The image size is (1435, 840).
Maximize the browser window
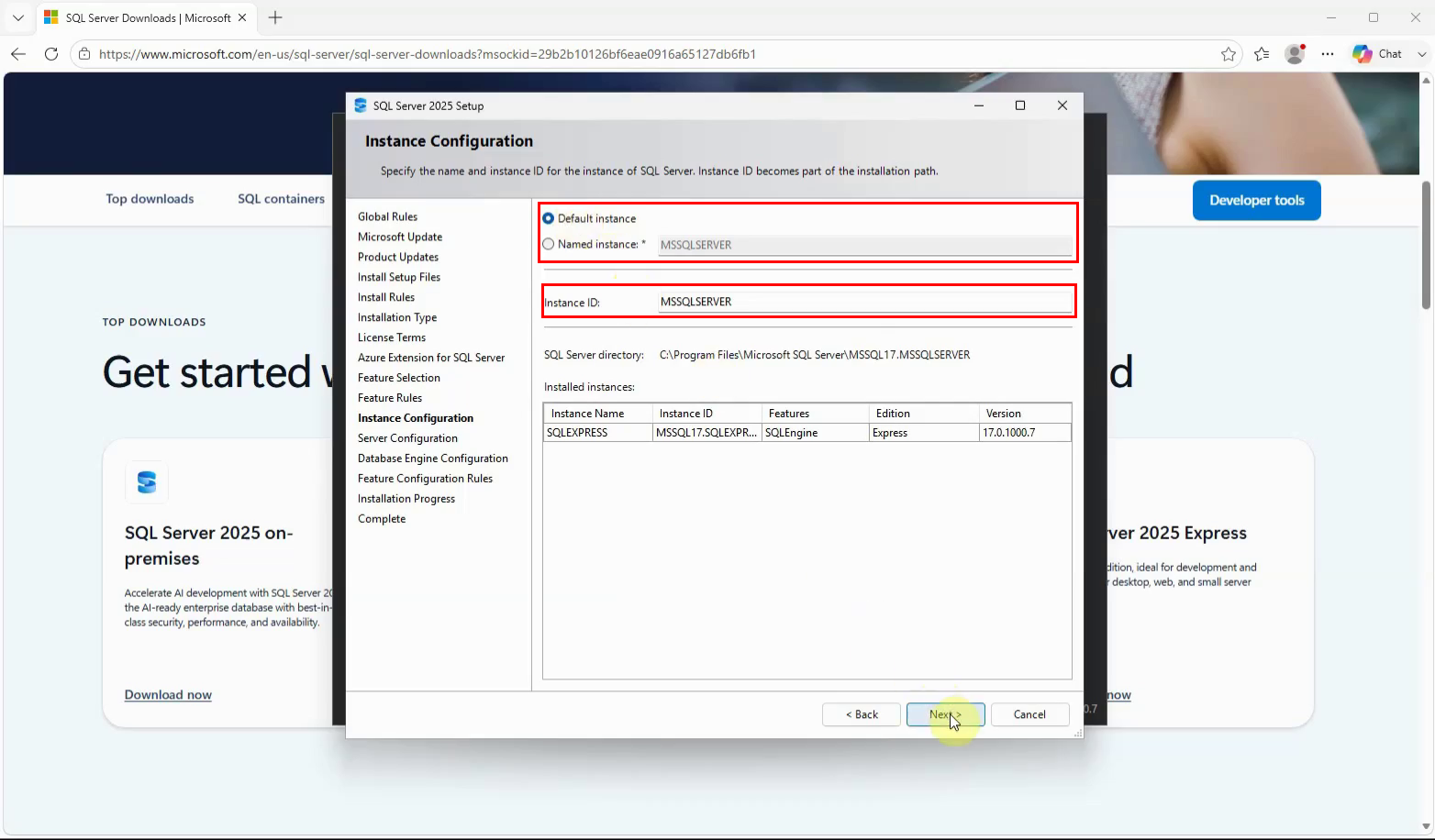pyautogui.click(x=1374, y=17)
